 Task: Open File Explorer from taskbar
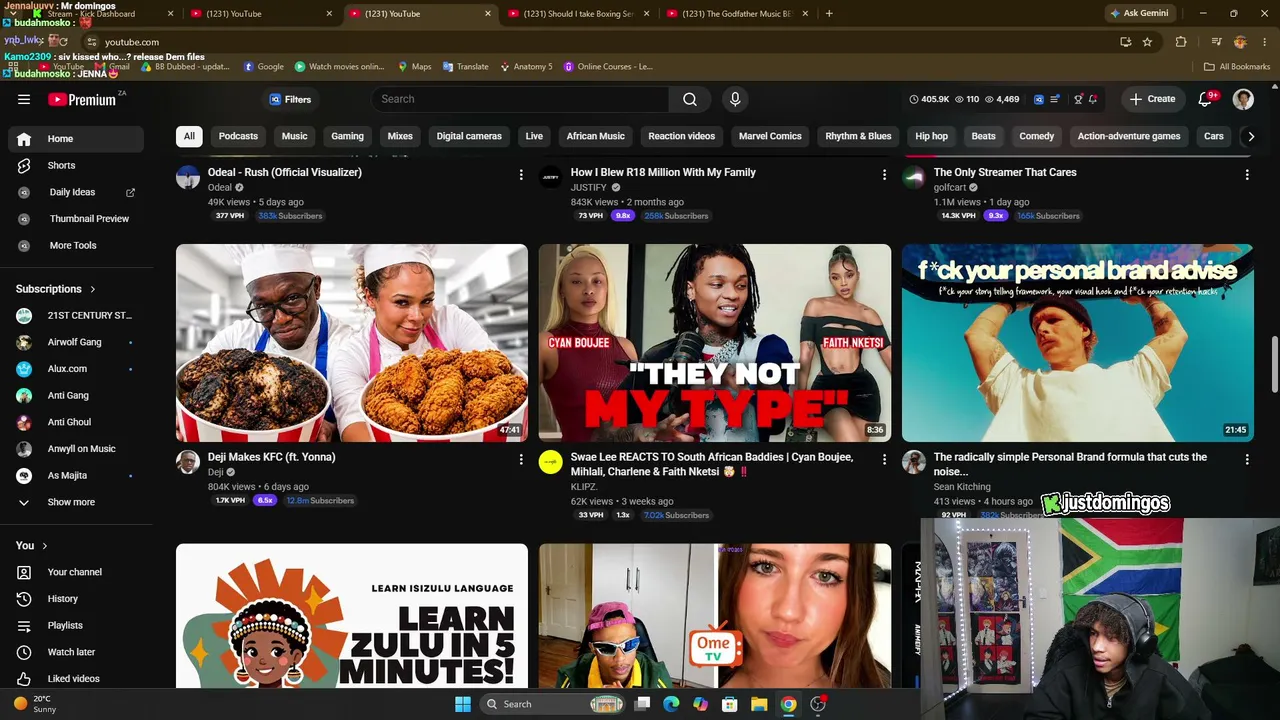(x=759, y=704)
